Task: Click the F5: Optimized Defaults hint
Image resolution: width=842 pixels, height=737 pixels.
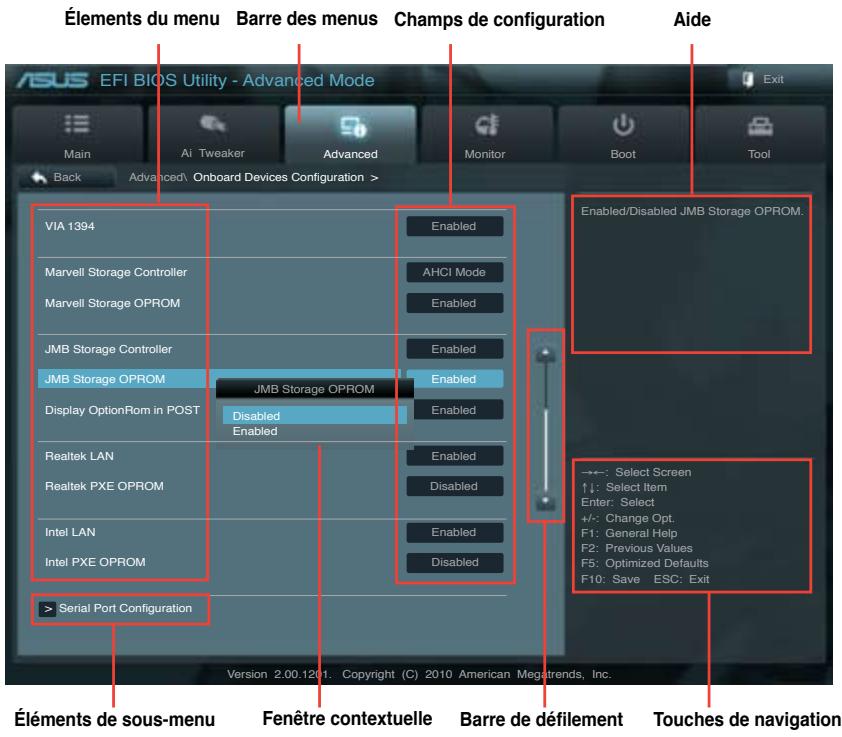Action: tap(644, 563)
